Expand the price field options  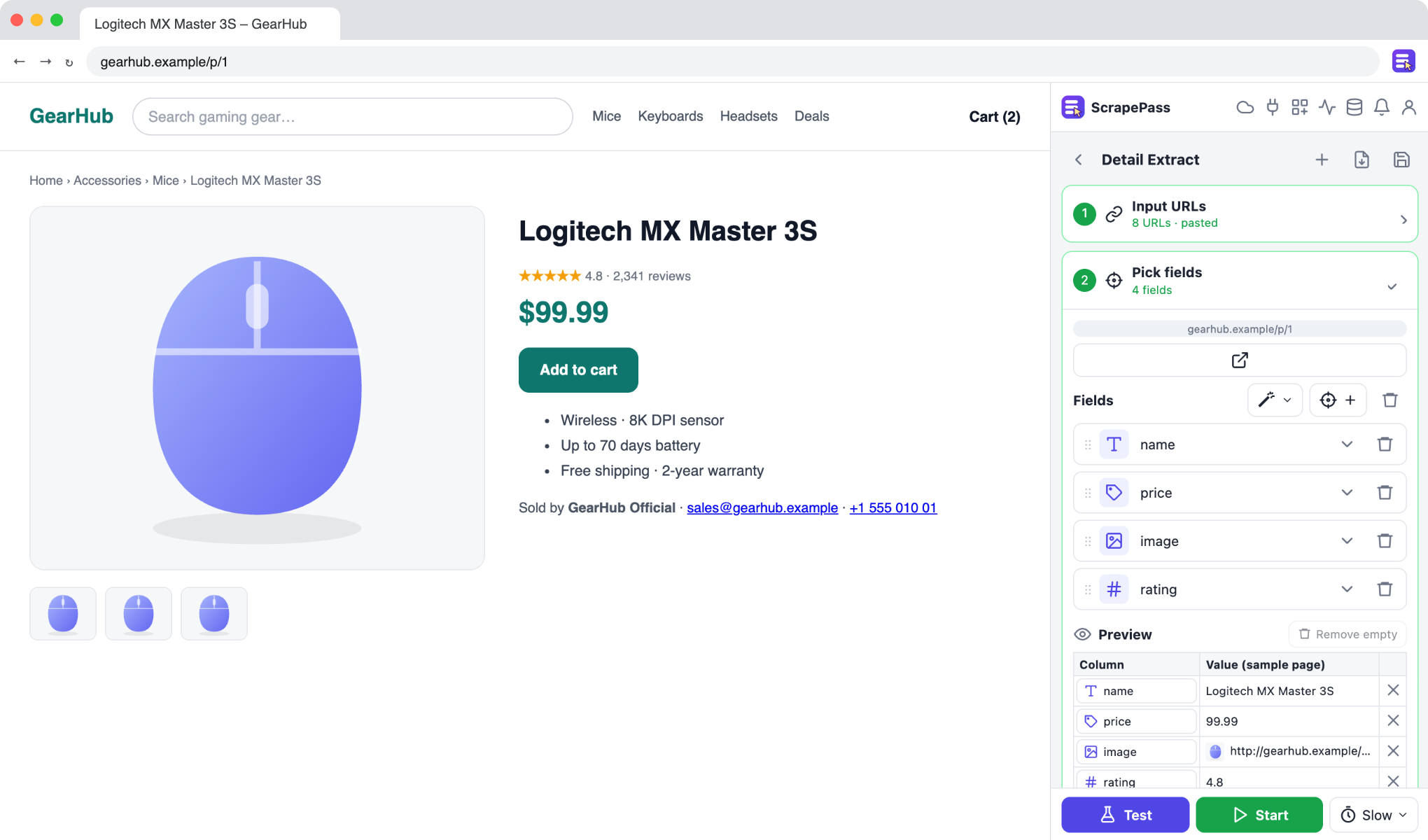(1347, 492)
